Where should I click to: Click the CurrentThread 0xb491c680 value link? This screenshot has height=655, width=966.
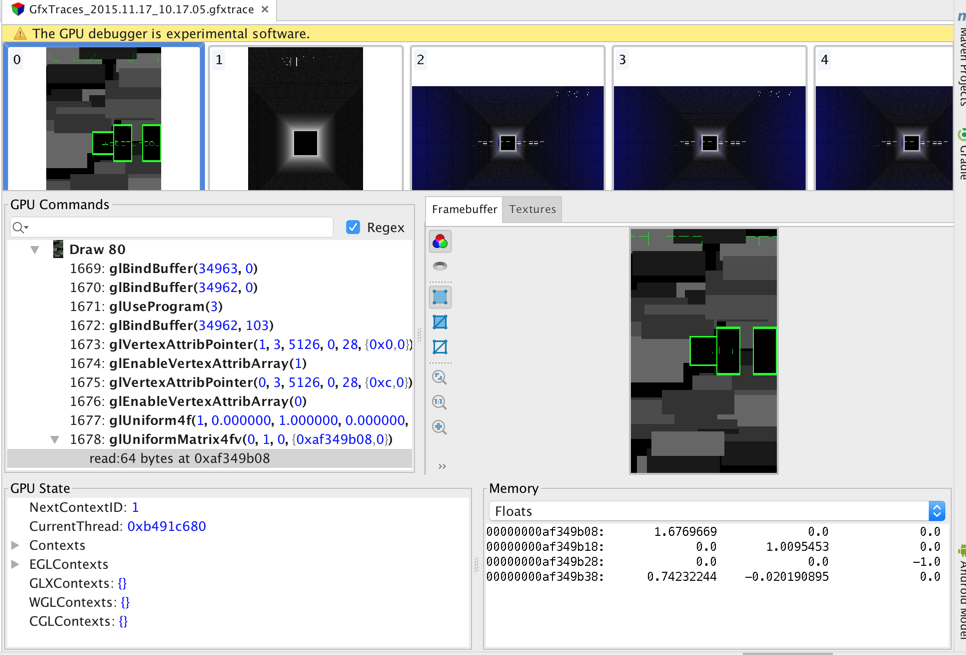(x=166, y=526)
